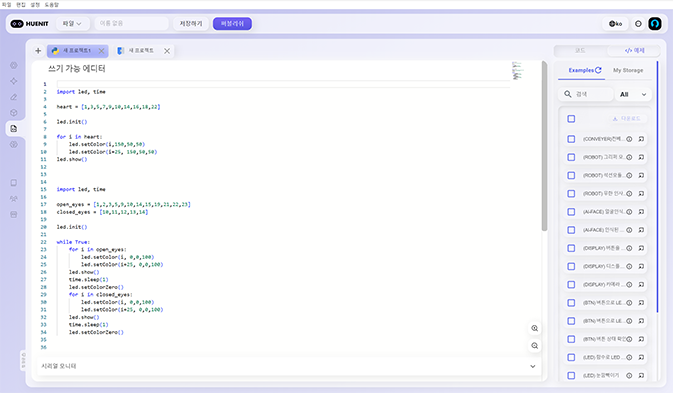Viewport: 673px width, 393px height.
Task: Open the 편집 menu
Action: (21, 5)
